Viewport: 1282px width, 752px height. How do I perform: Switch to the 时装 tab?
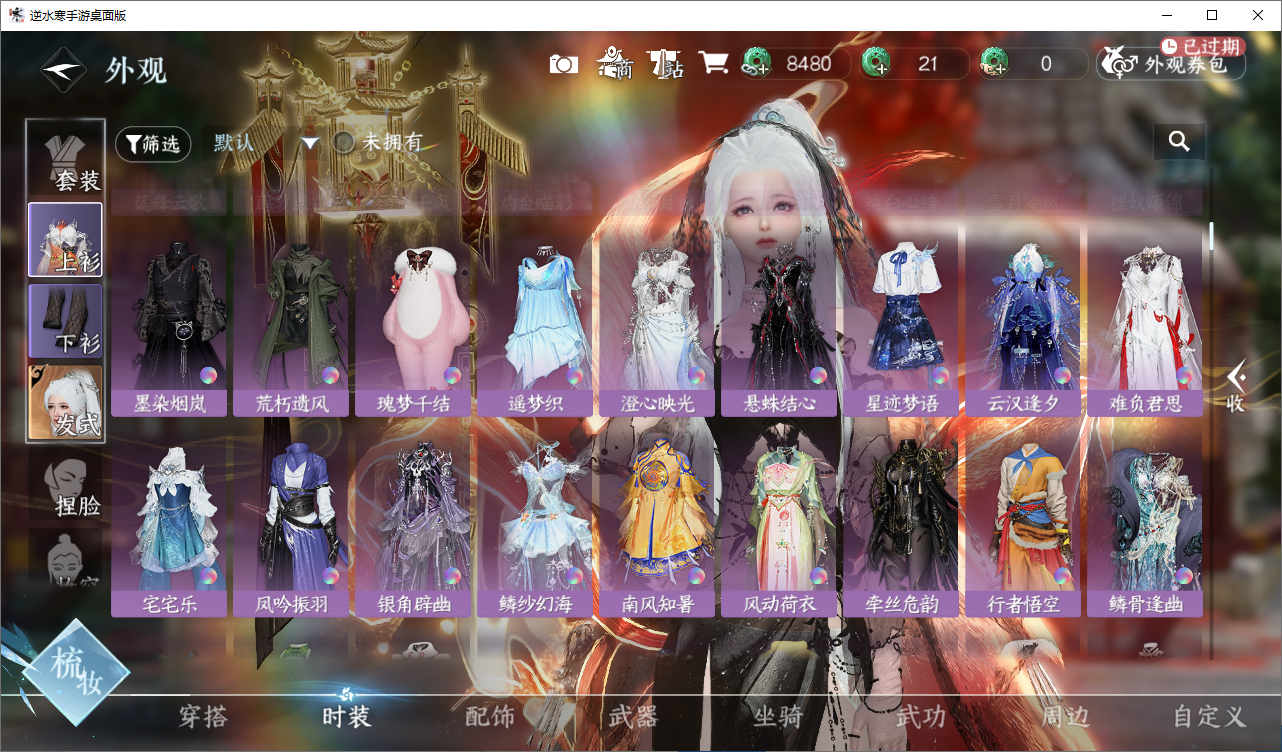pyautogui.click(x=347, y=716)
